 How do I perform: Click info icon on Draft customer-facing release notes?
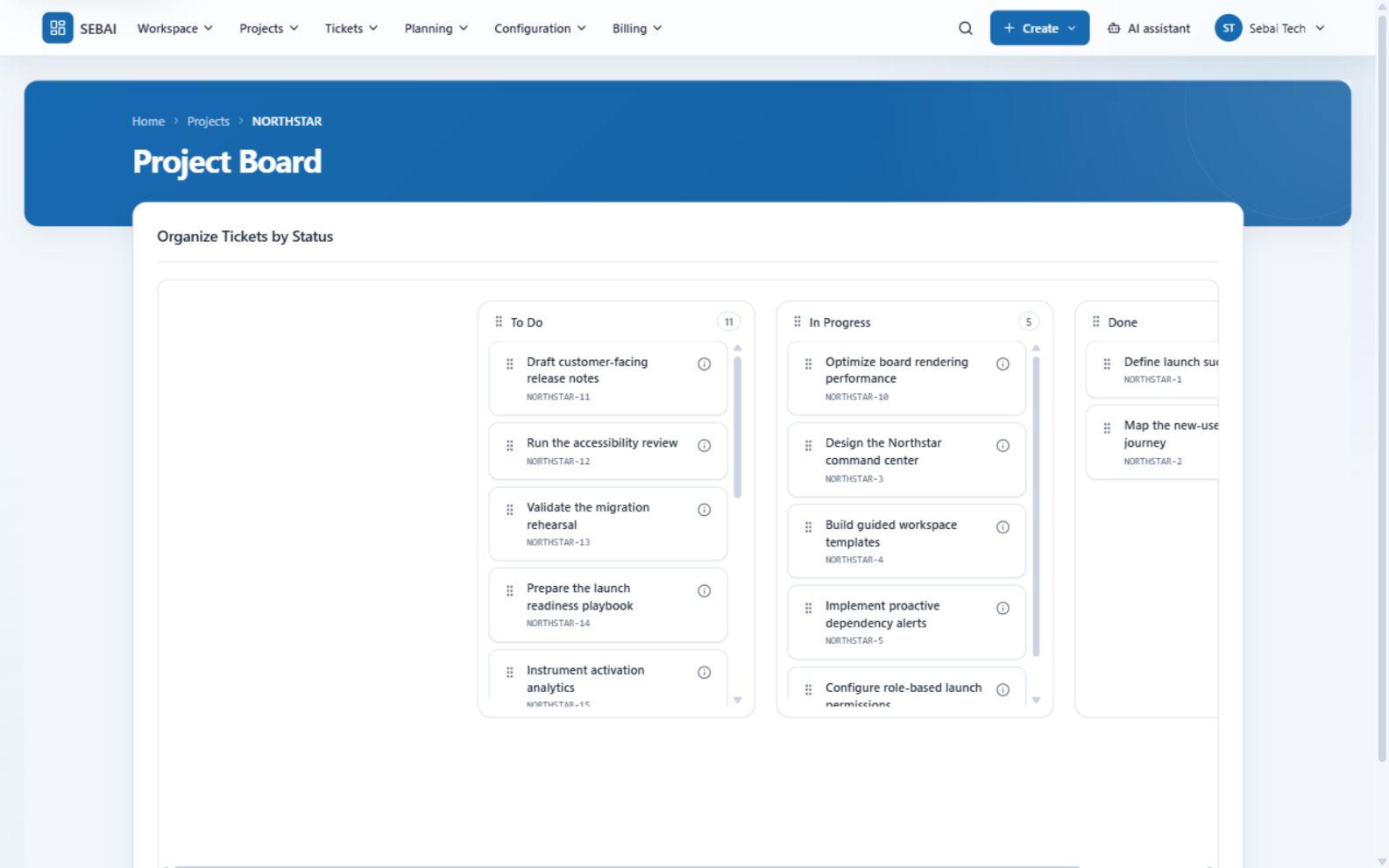pyautogui.click(x=705, y=364)
